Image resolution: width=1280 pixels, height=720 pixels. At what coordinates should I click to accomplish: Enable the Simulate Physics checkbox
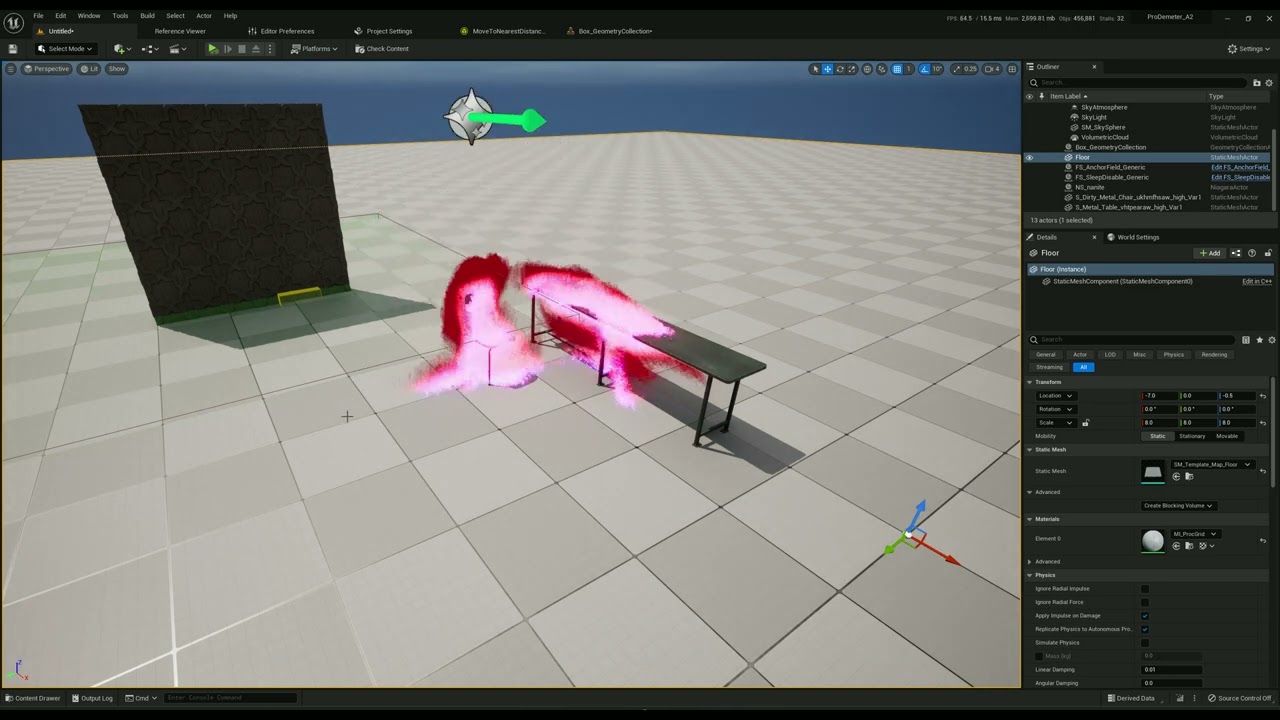pyautogui.click(x=1145, y=643)
